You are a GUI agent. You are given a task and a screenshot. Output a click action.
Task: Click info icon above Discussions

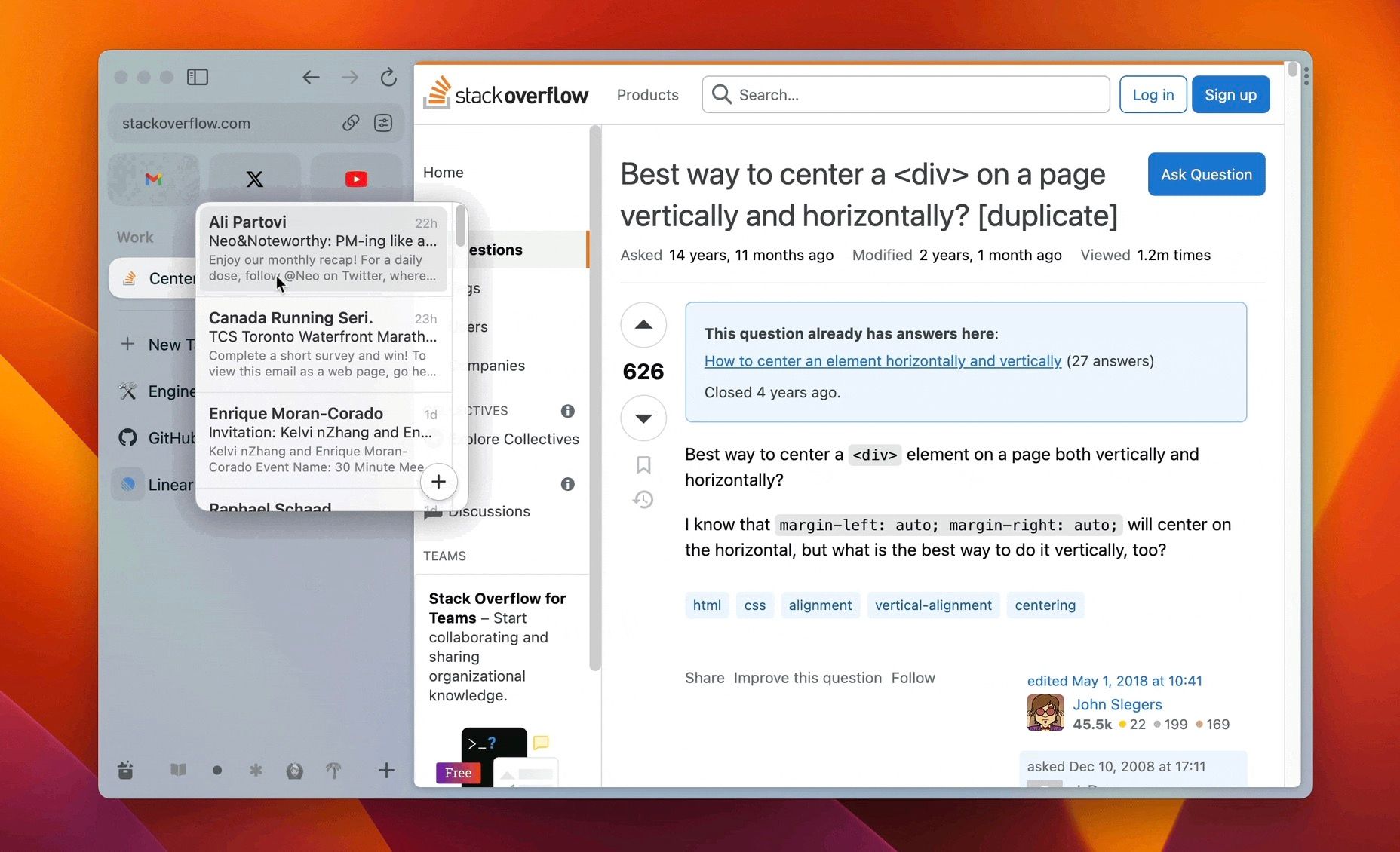click(x=568, y=484)
